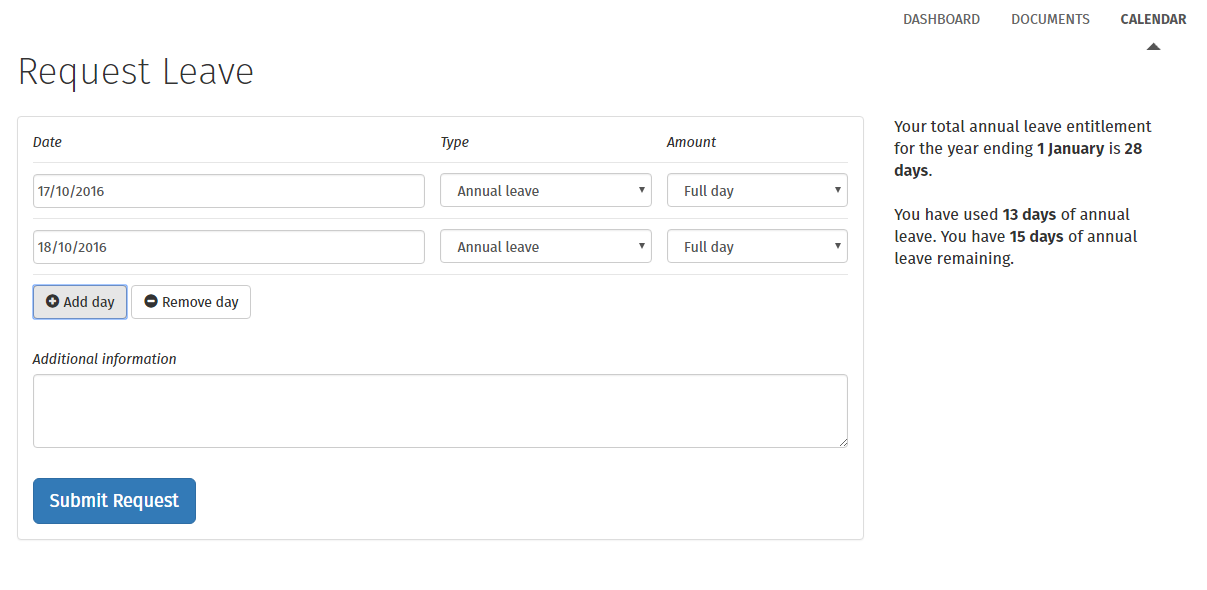
Task: Click the Request Leave page heading
Action: tap(136, 72)
